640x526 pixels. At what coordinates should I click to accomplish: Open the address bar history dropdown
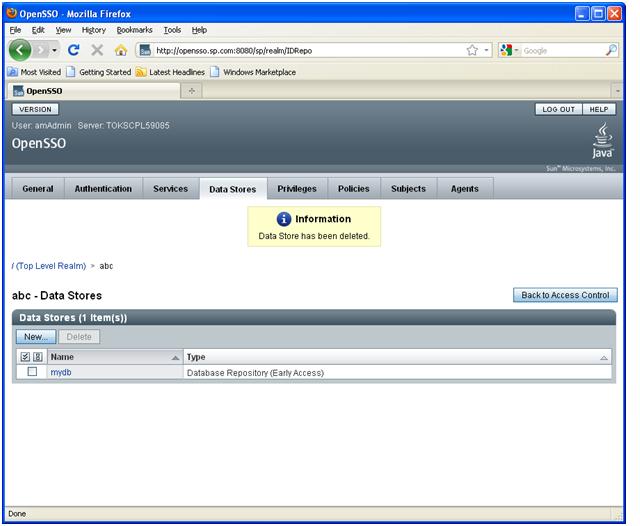coord(486,50)
